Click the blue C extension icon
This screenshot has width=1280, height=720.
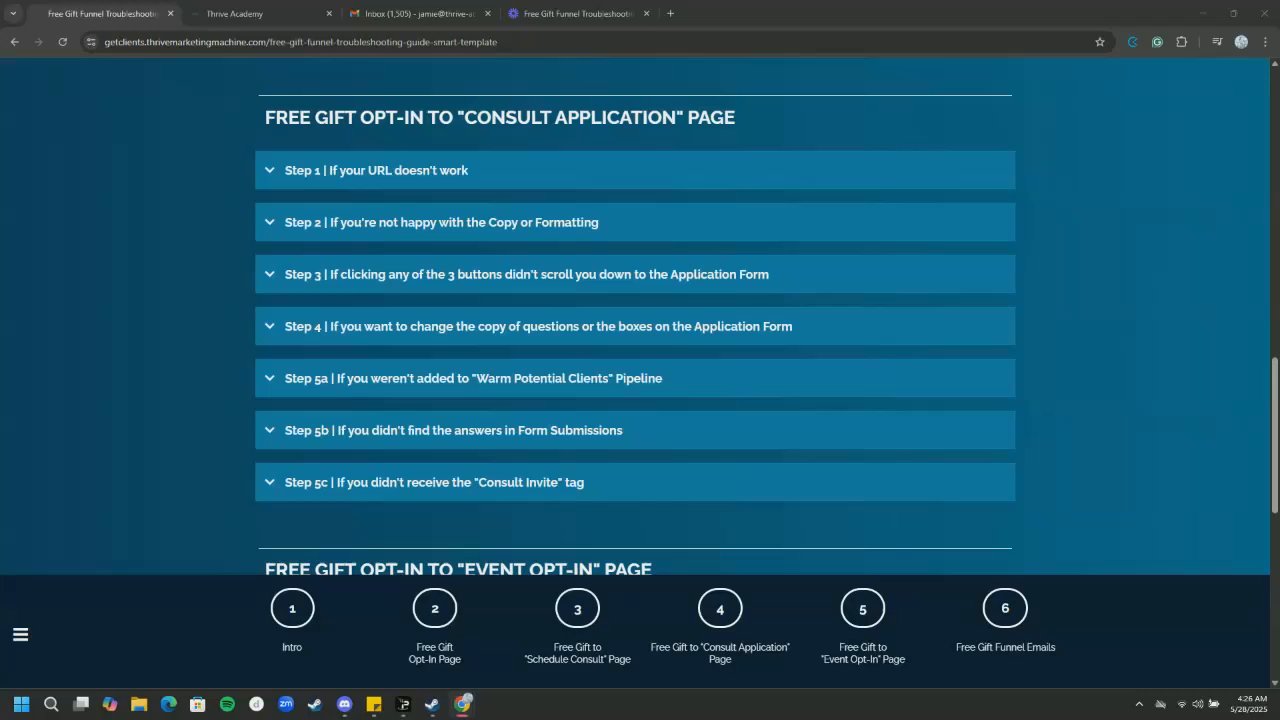tap(1133, 42)
